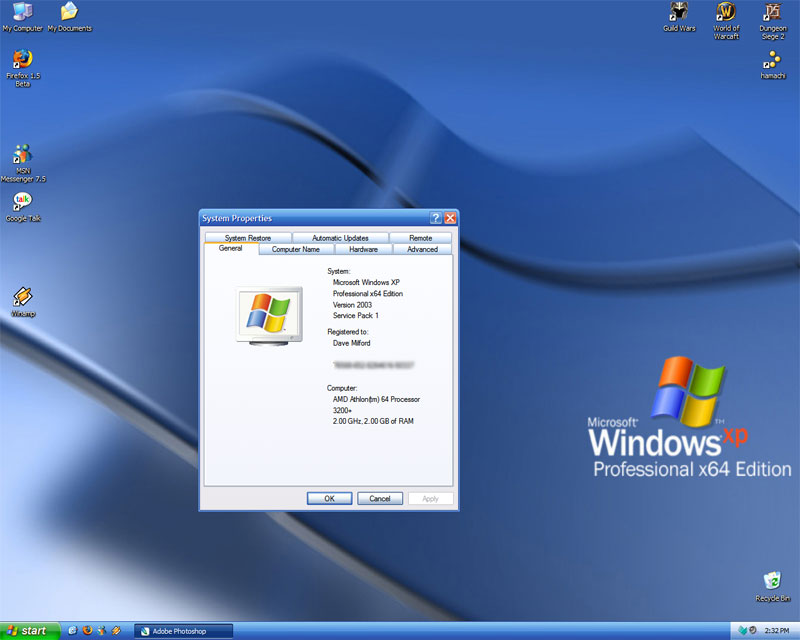The height and width of the screenshot is (640, 800).
Task: Open the My Documents folder icon
Action: [69, 13]
